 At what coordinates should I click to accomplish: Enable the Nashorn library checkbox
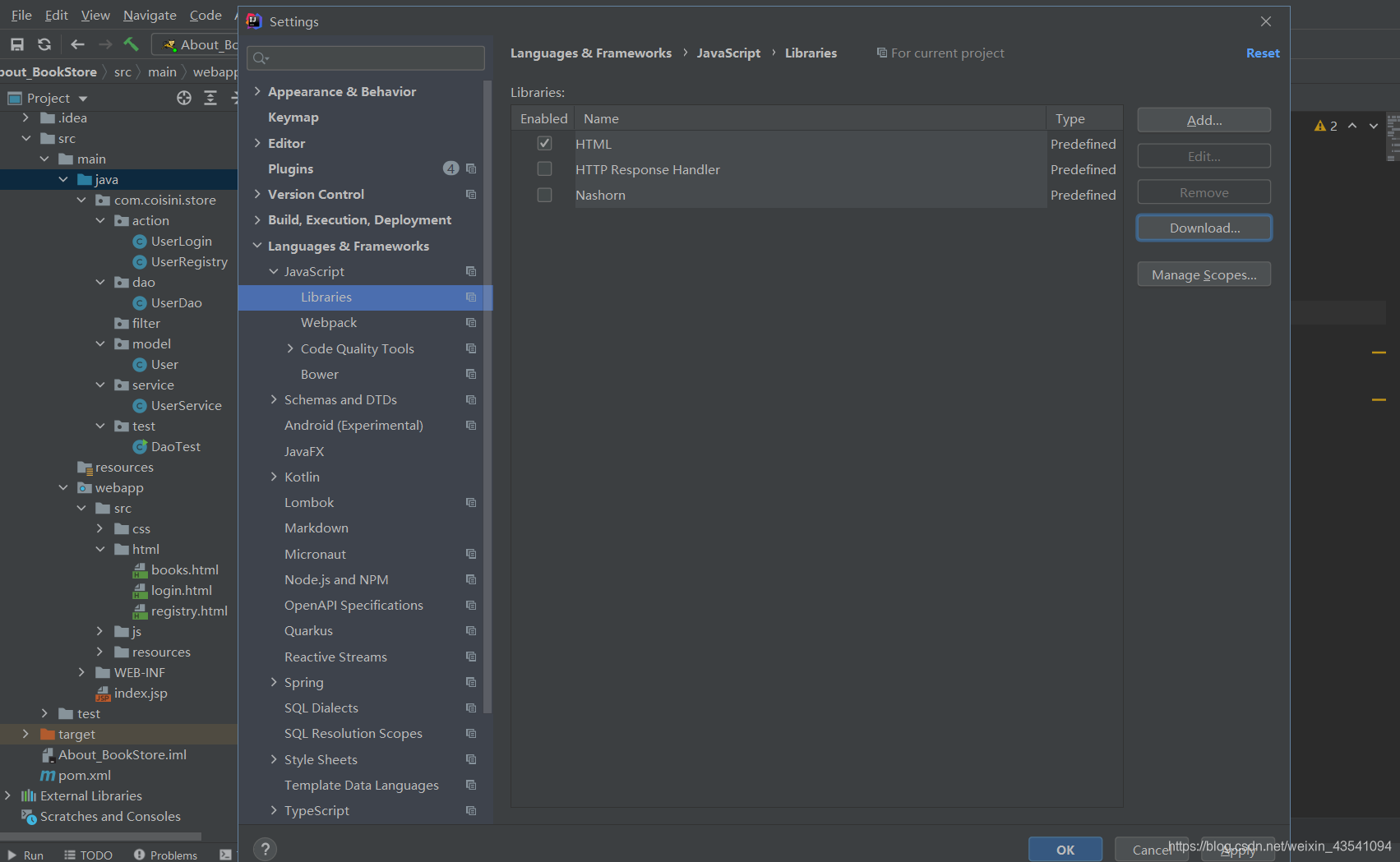[544, 195]
